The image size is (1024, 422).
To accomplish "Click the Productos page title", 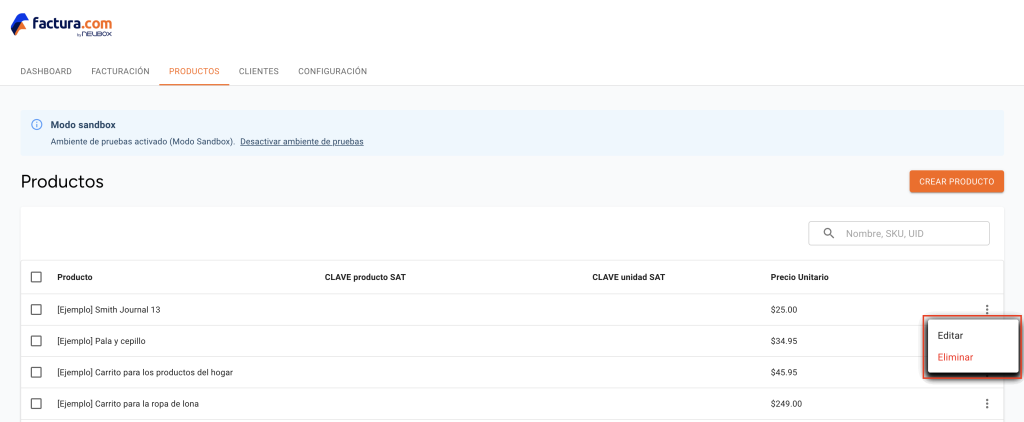I will tap(62, 182).
